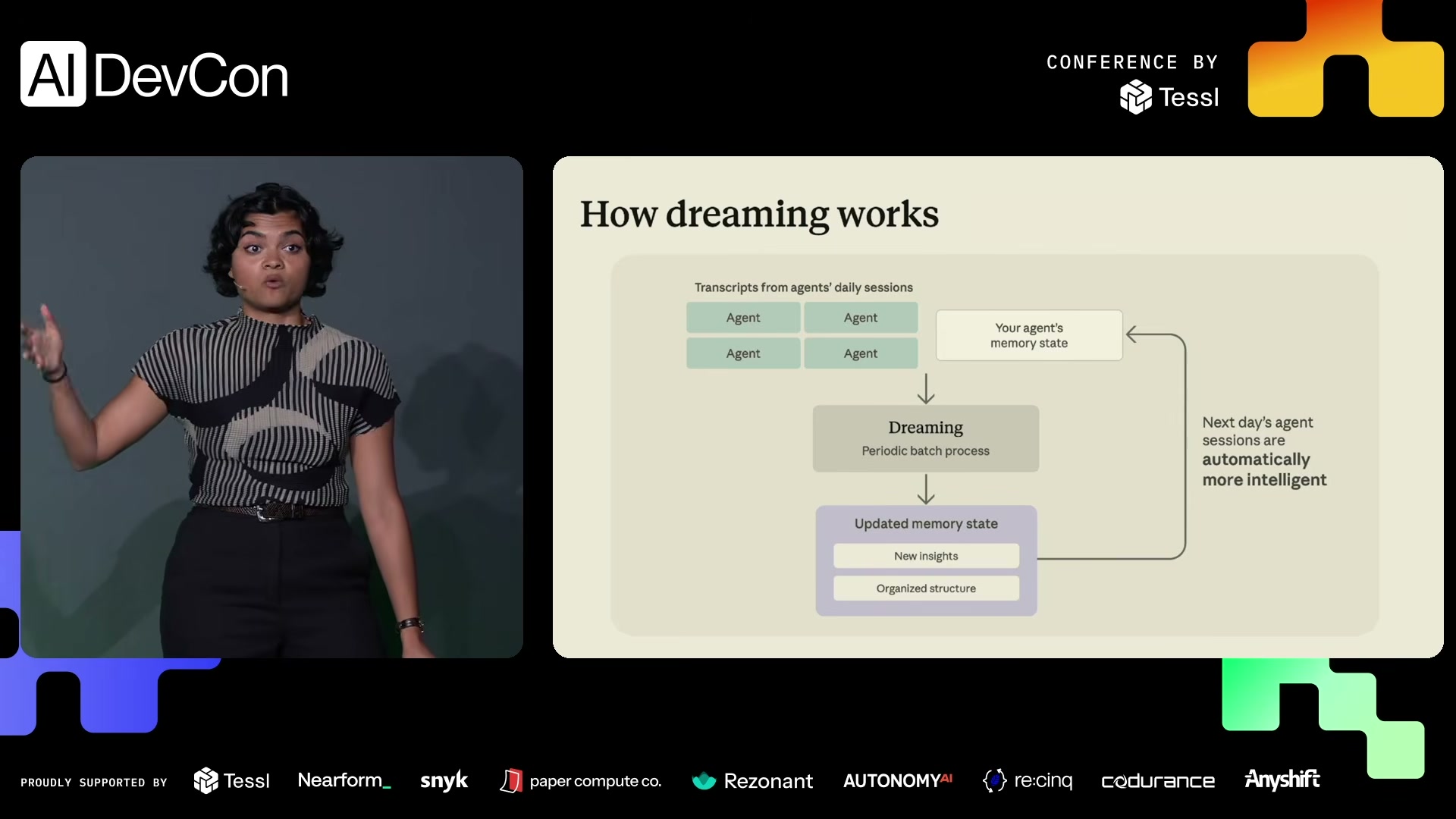Click the 're:cinq' wordmark

pos(1043,781)
